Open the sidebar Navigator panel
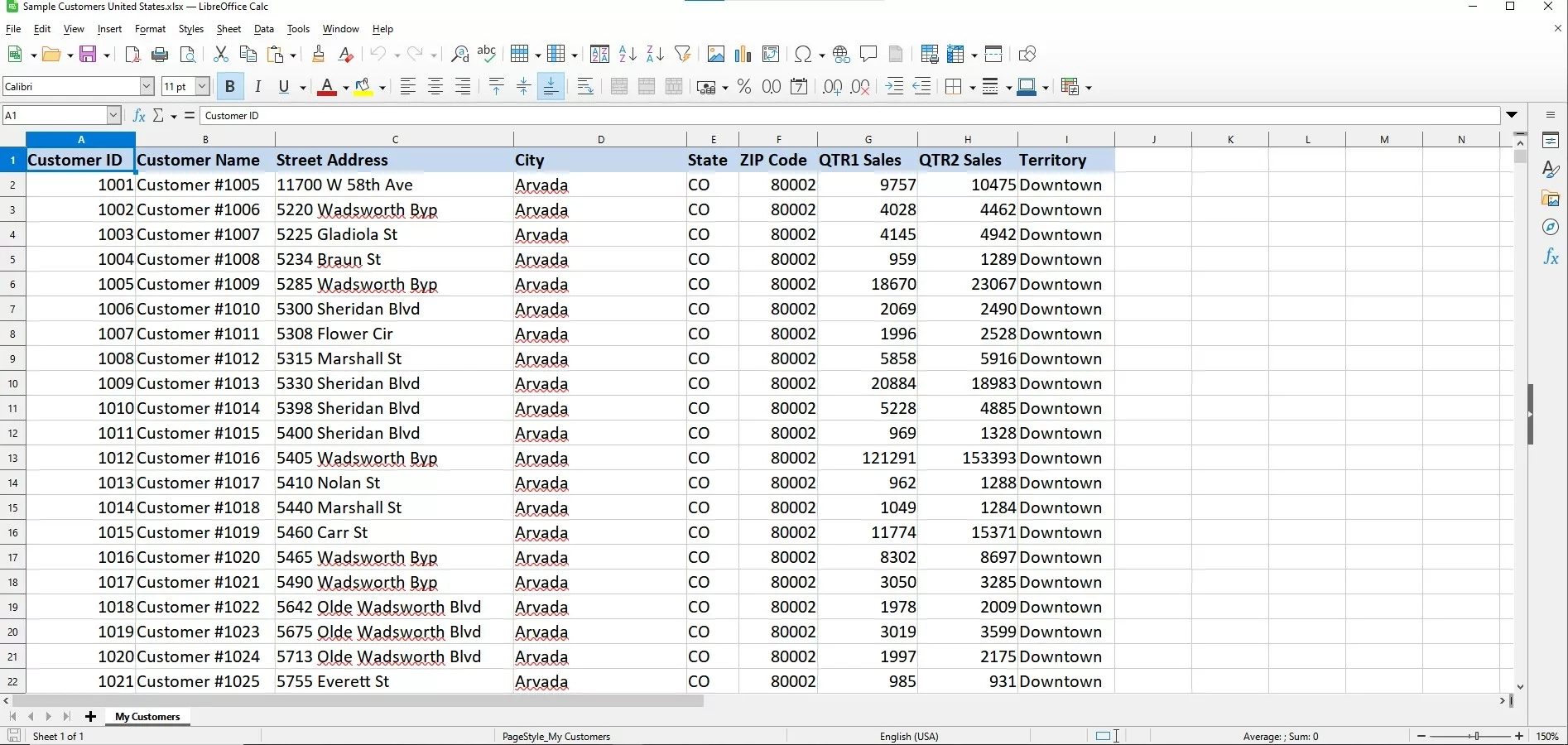This screenshot has height=745, width=1568. [1551, 228]
